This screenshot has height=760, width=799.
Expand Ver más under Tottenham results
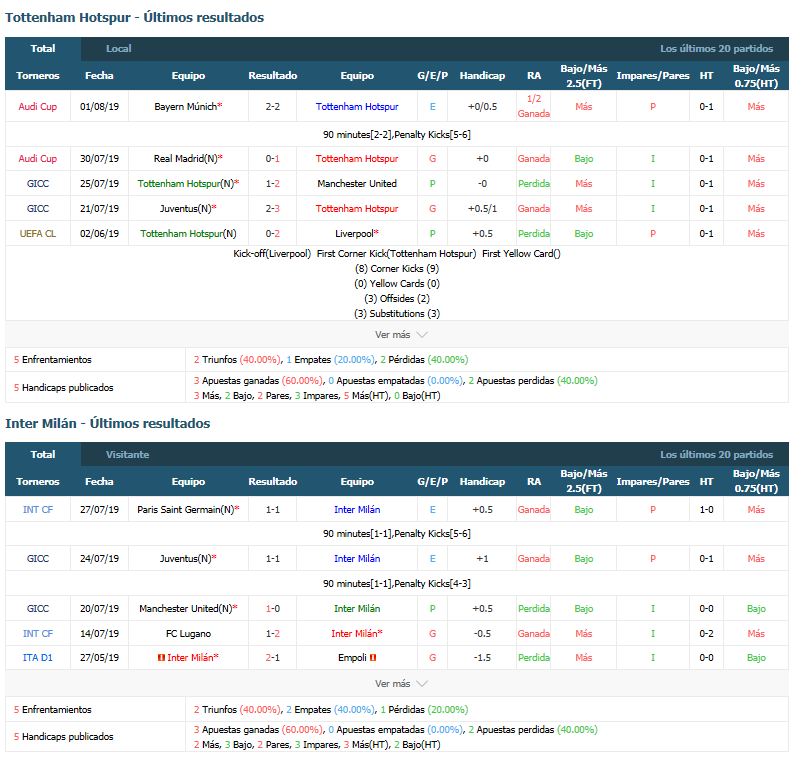pyautogui.click(x=401, y=335)
